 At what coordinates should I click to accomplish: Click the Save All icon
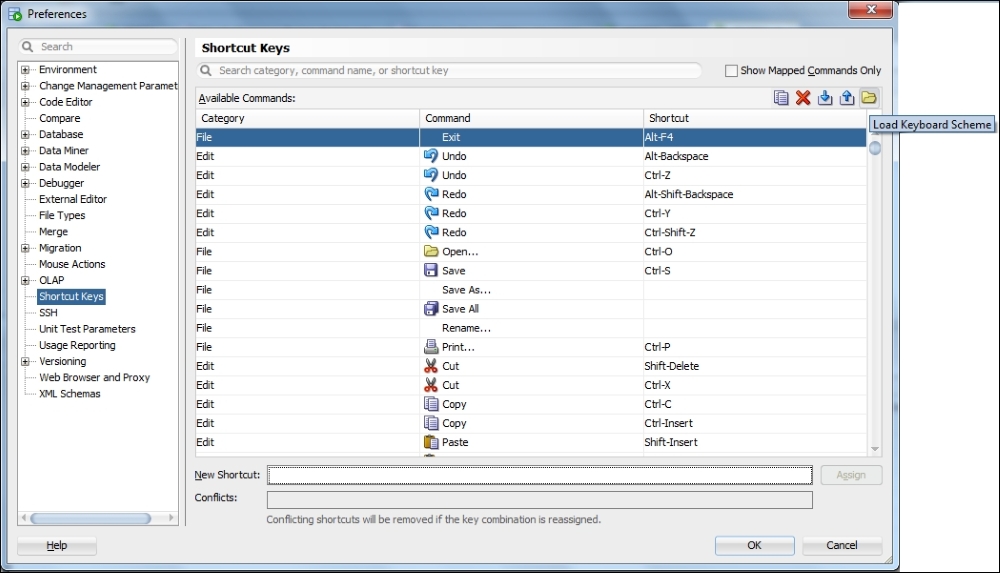click(x=431, y=309)
